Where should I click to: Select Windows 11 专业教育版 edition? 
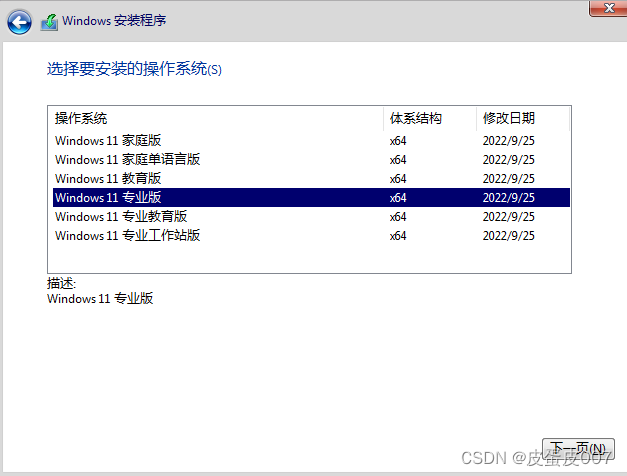[x=311, y=216]
